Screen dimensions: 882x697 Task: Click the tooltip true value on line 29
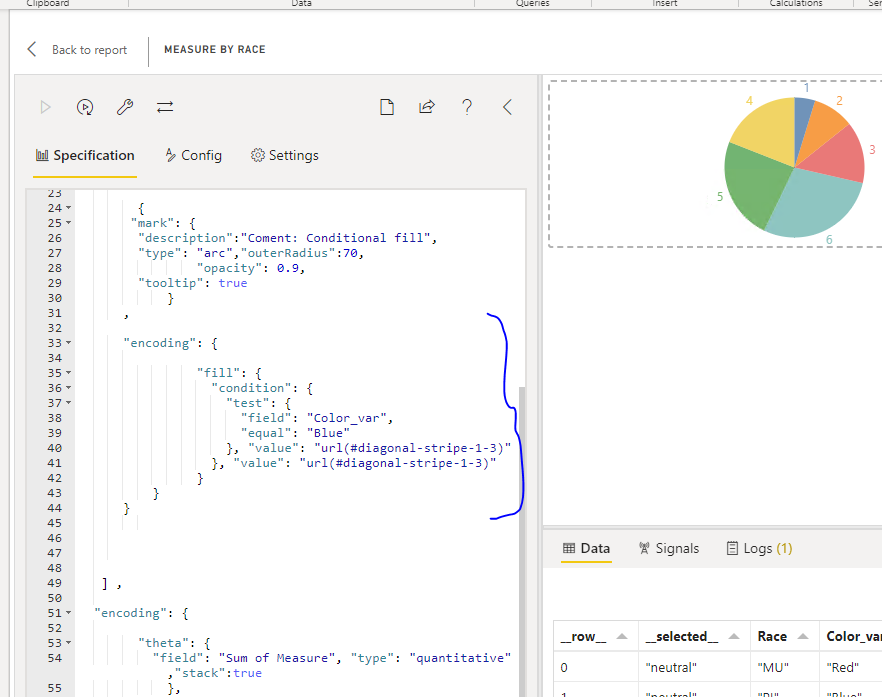tap(233, 283)
